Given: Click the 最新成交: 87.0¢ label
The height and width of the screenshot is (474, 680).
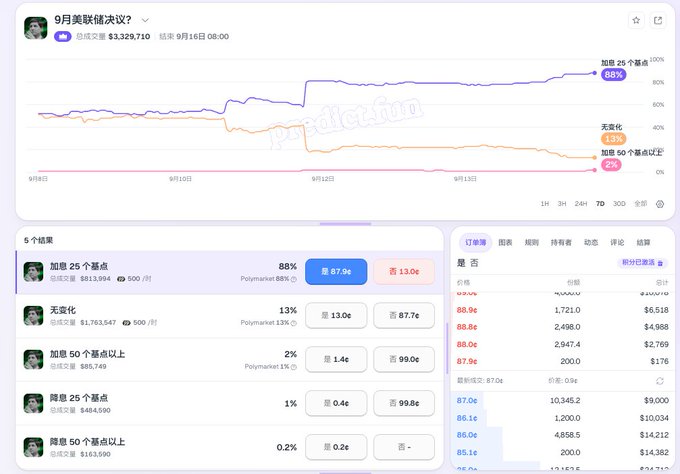Looking at the screenshot, I should click(x=480, y=381).
